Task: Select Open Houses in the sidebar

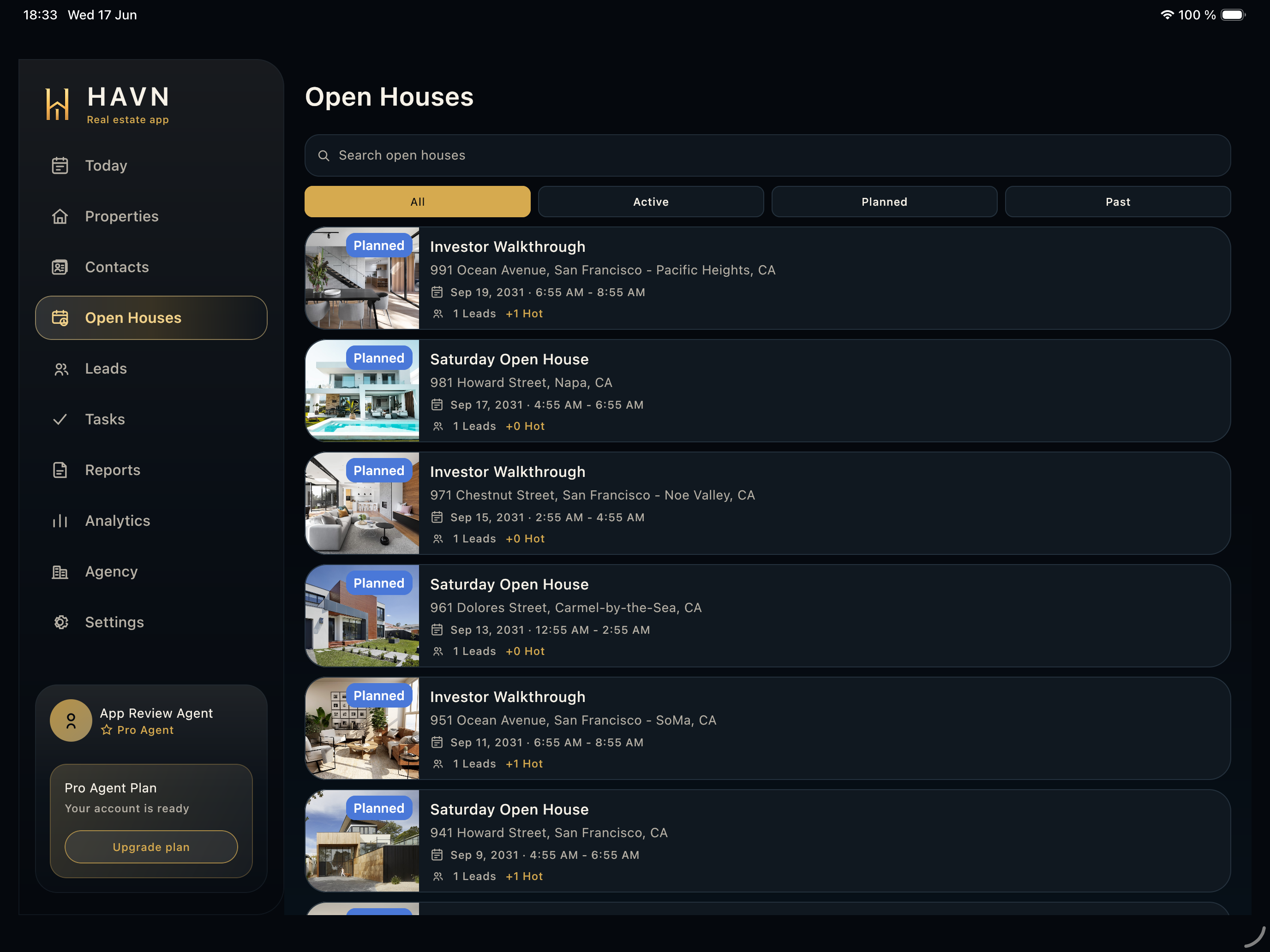Action: (x=151, y=318)
